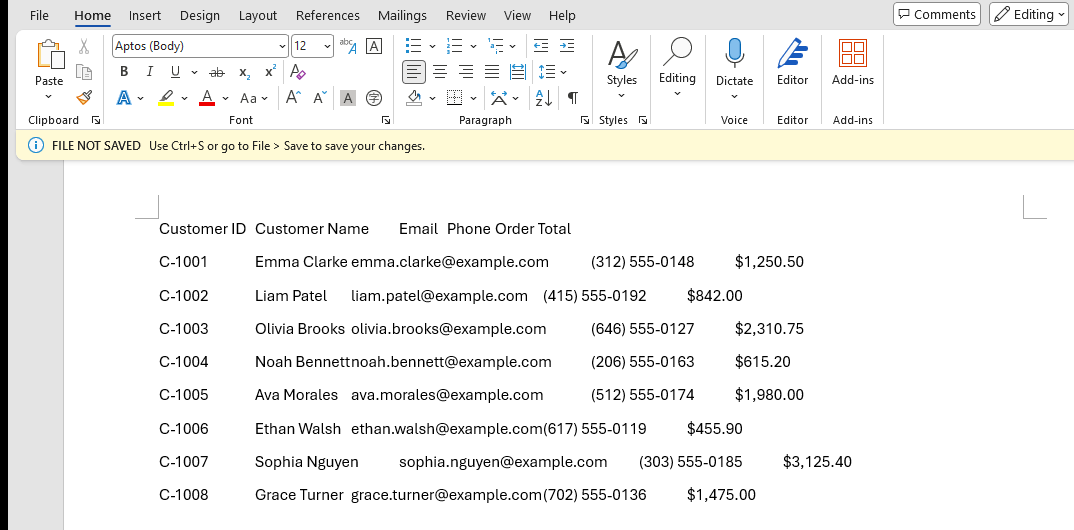This screenshot has height=530, width=1074.
Task: Toggle Strikethrough formatting
Action: click(x=216, y=72)
